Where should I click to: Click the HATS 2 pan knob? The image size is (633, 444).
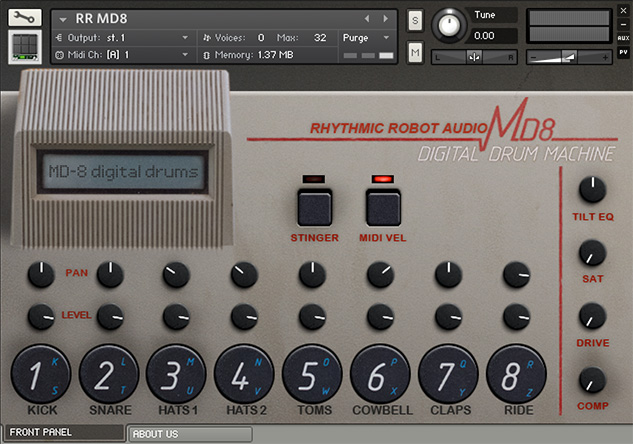click(x=244, y=274)
